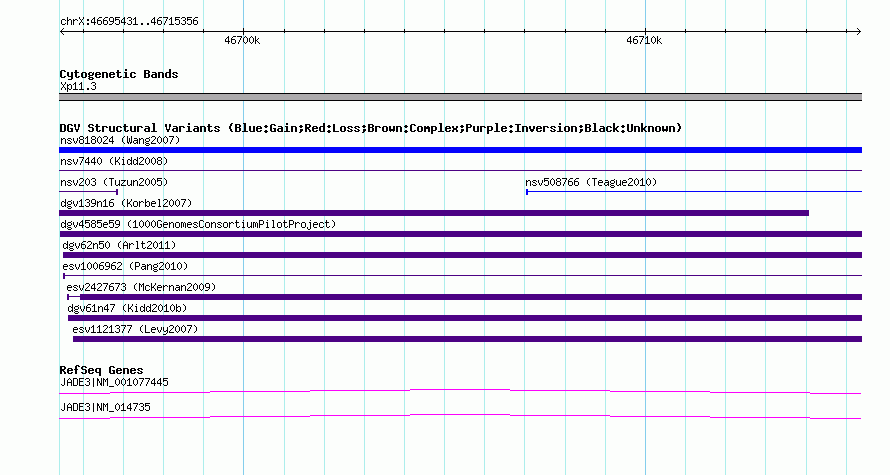Click the magenta JADE3 NM_014735 transcript line
890x475 pixels.
460,416
